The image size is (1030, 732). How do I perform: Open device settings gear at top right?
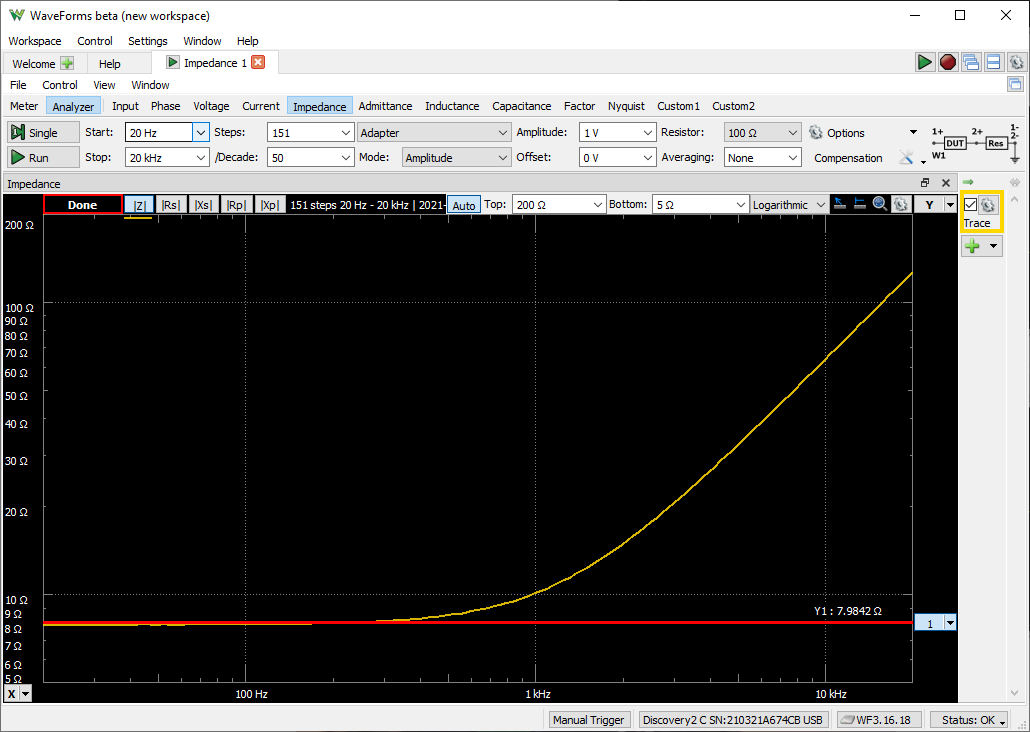(1016, 62)
